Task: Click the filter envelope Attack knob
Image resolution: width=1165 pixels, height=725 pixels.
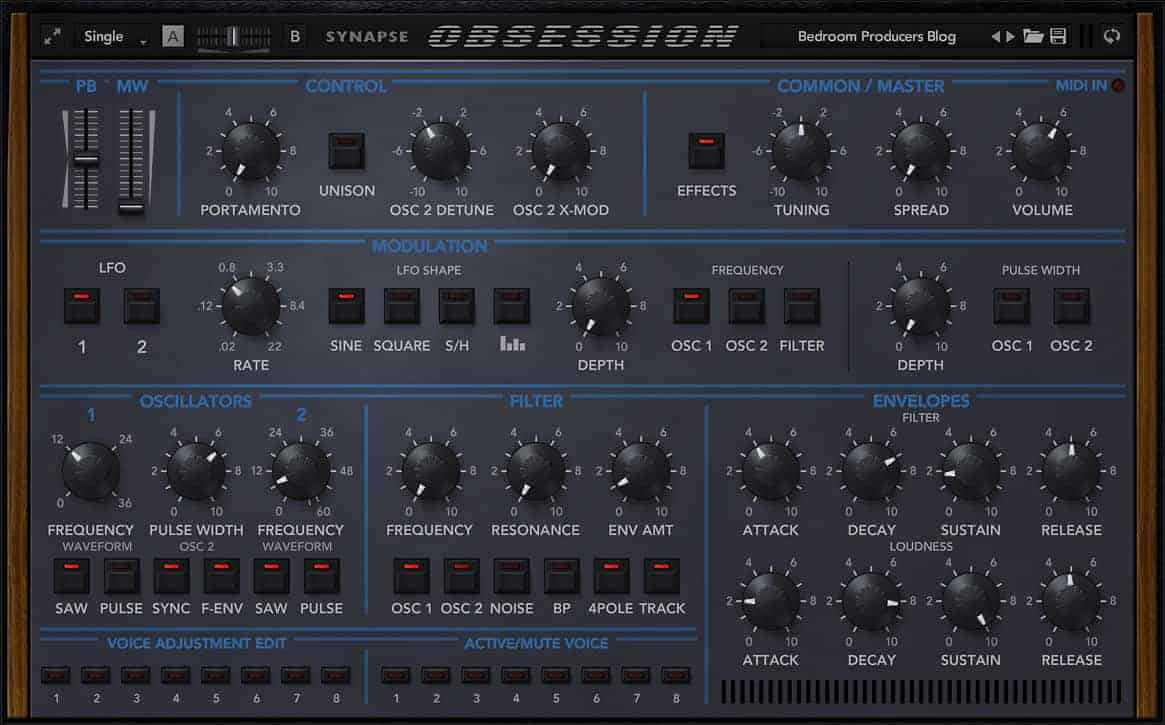Action: [770, 471]
